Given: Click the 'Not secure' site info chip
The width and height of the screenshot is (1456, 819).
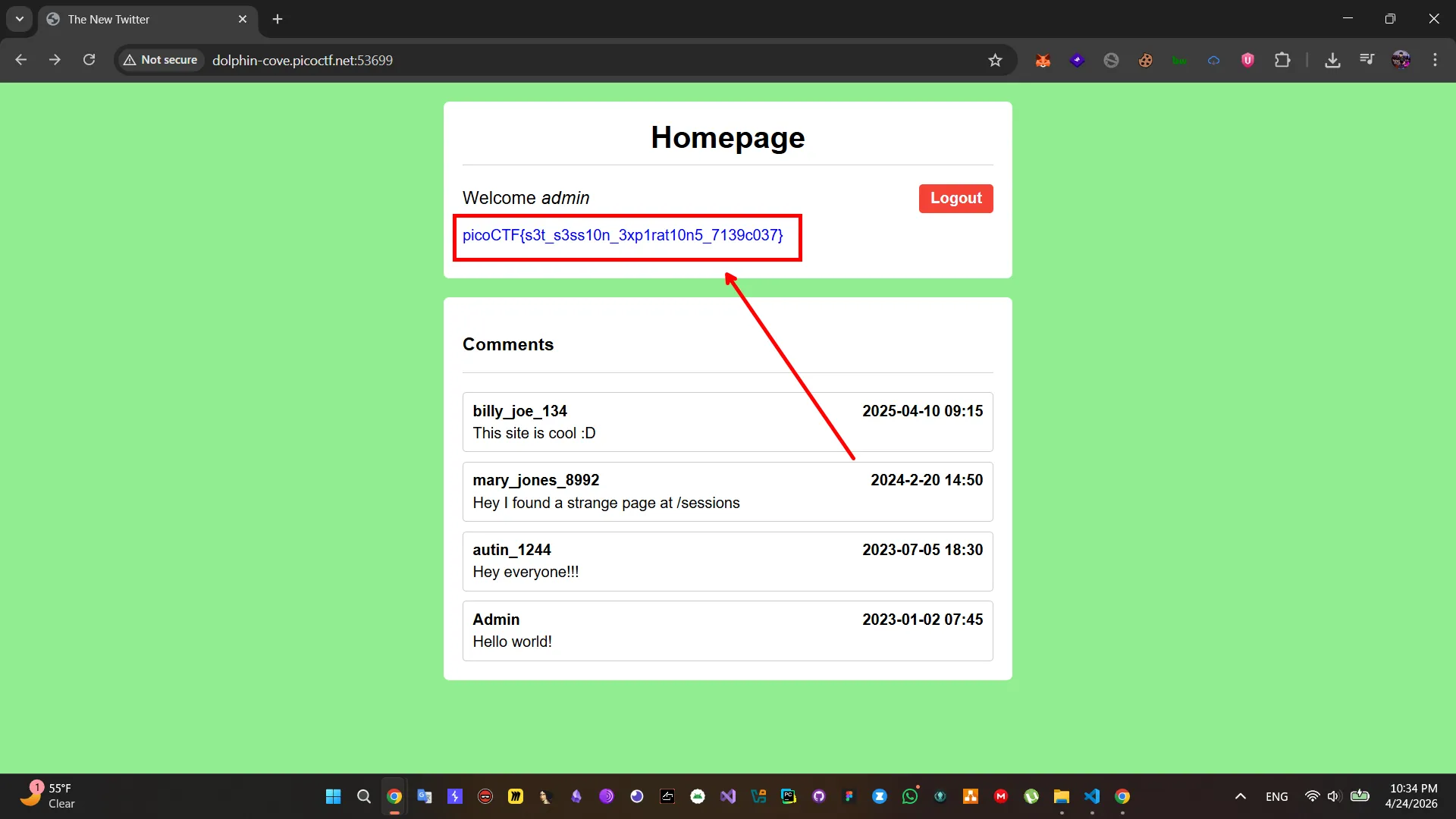Looking at the screenshot, I should coord(161,60).
